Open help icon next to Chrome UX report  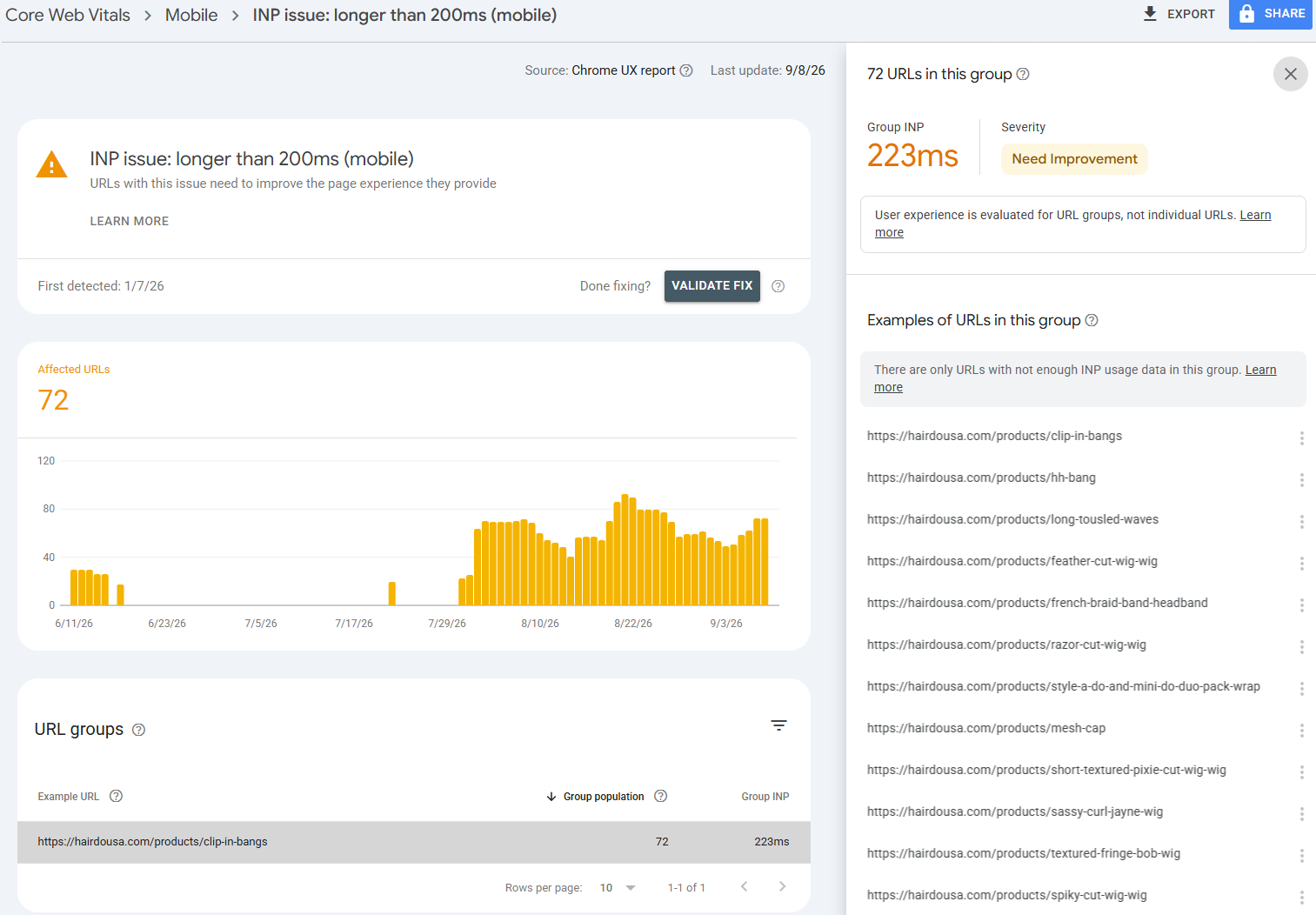(686, 70)
